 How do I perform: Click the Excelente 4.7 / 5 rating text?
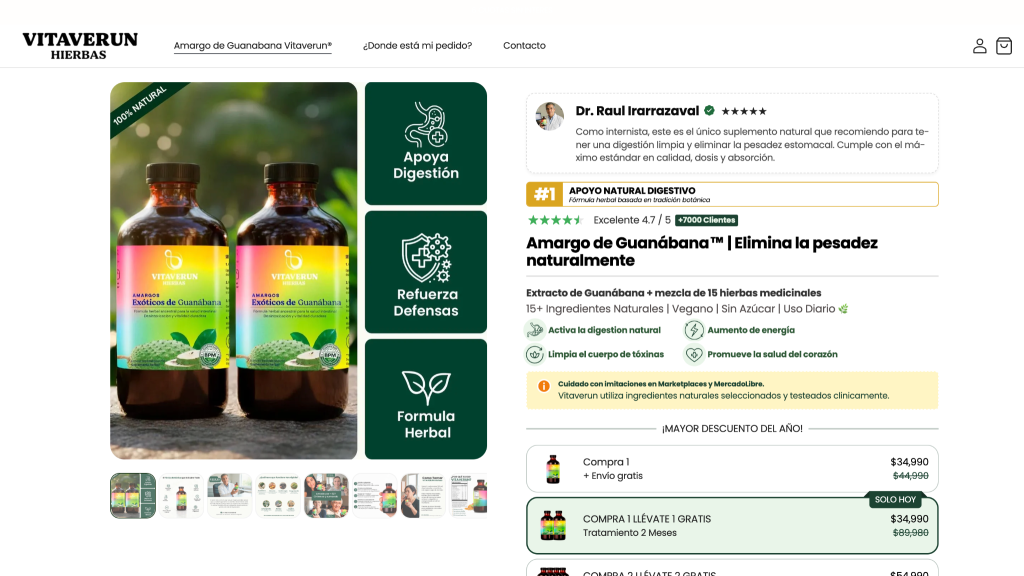pos(632,220)
